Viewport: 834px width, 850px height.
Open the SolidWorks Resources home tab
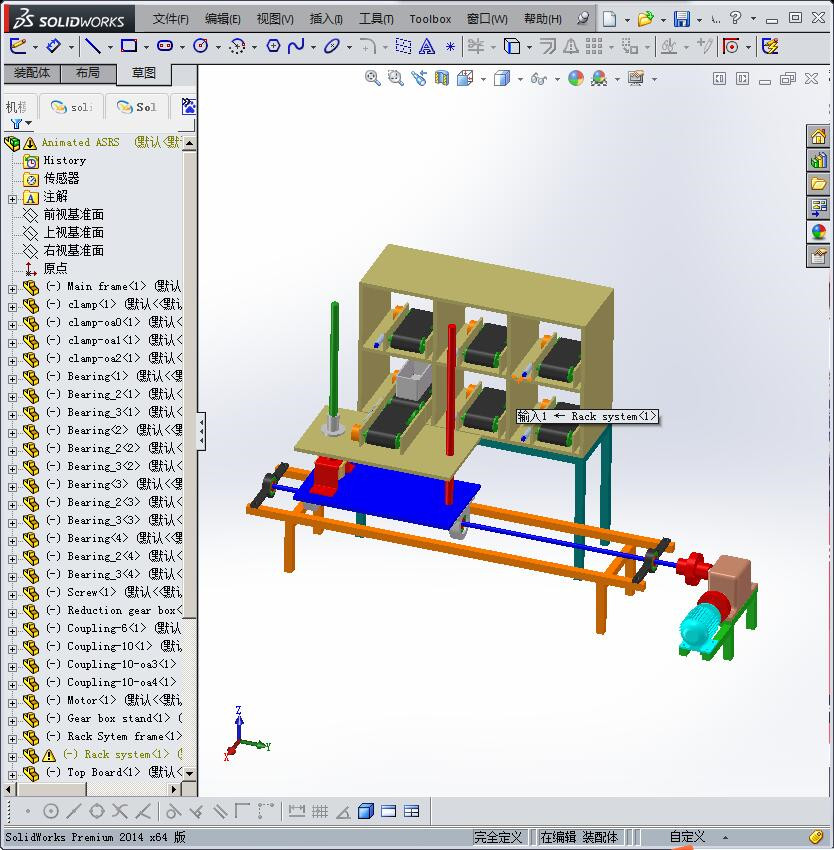tap(818, 136)
